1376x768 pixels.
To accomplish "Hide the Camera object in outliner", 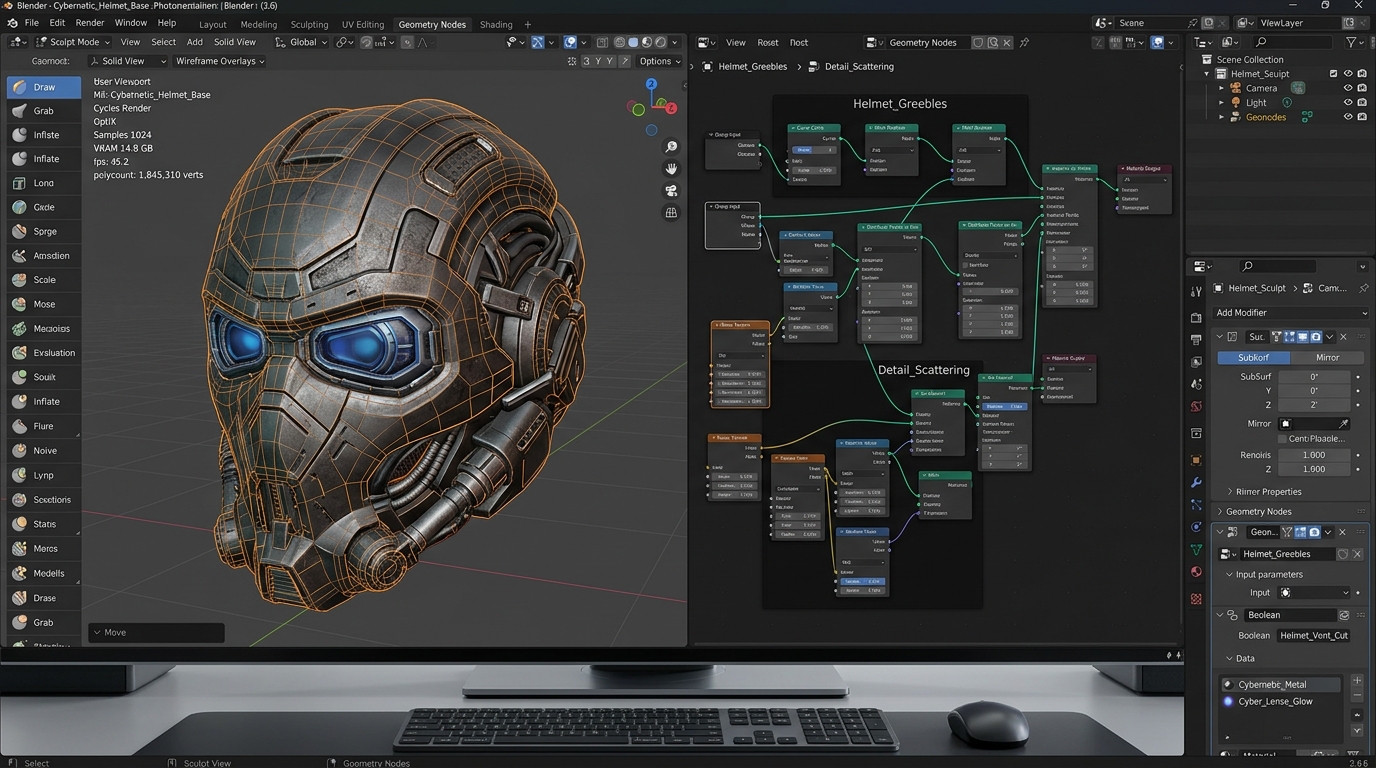I will (1348, 88).
